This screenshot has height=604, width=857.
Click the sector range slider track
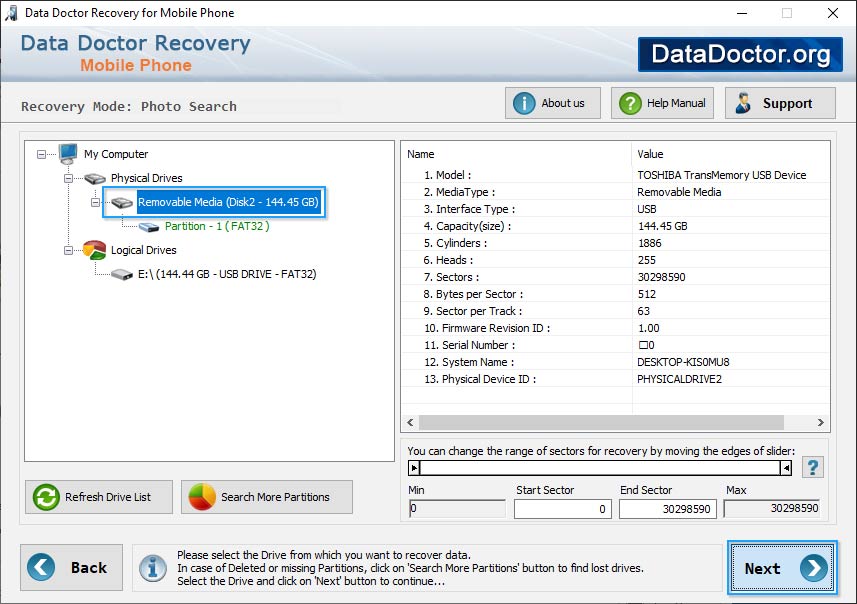click(x=600, y=468)
